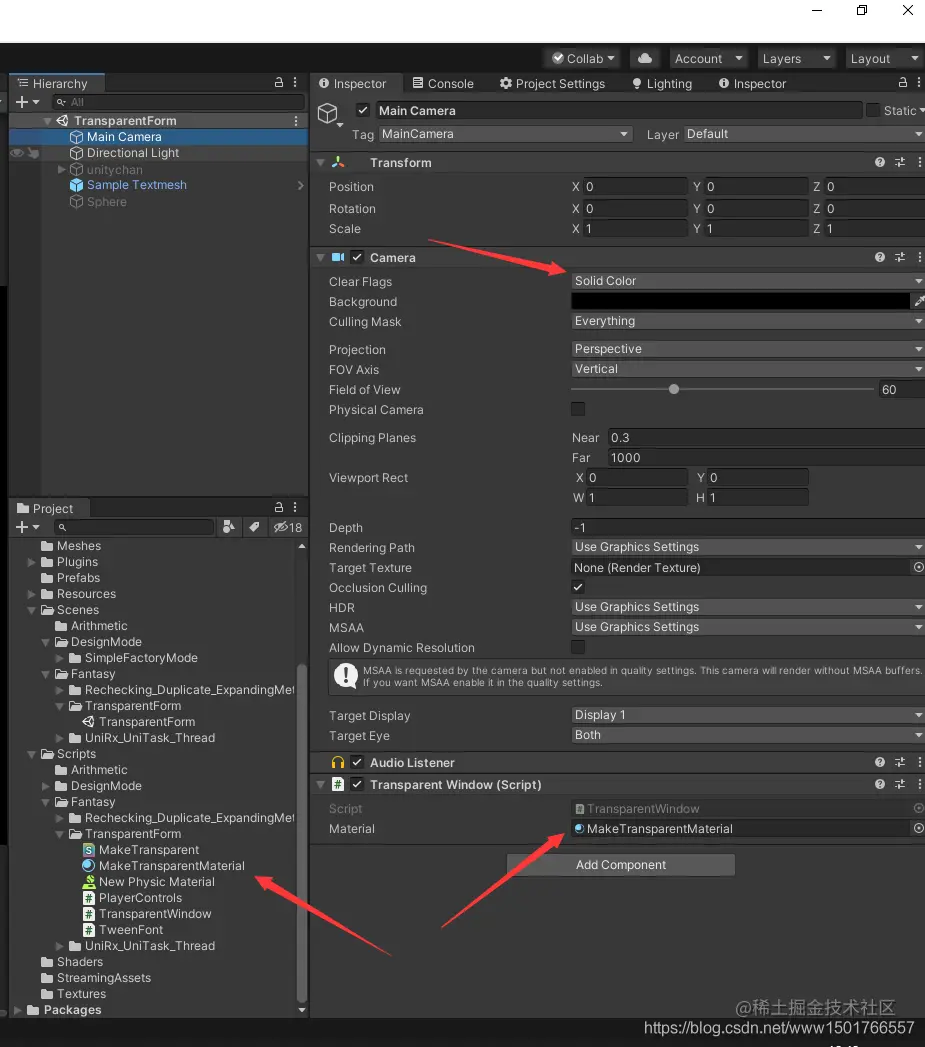Open Transparent Window script presets icon
The image size is (925, 1047).
900,784
